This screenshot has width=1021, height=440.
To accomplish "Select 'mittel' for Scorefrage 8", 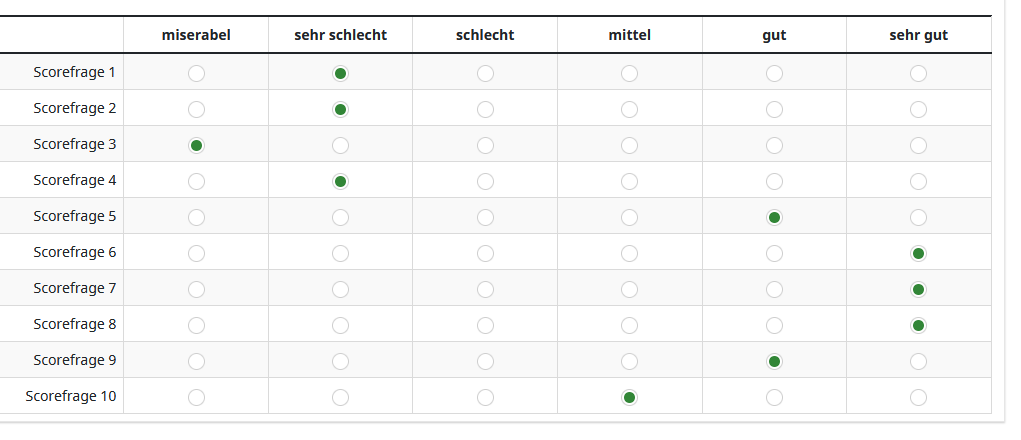I will 629,325.
